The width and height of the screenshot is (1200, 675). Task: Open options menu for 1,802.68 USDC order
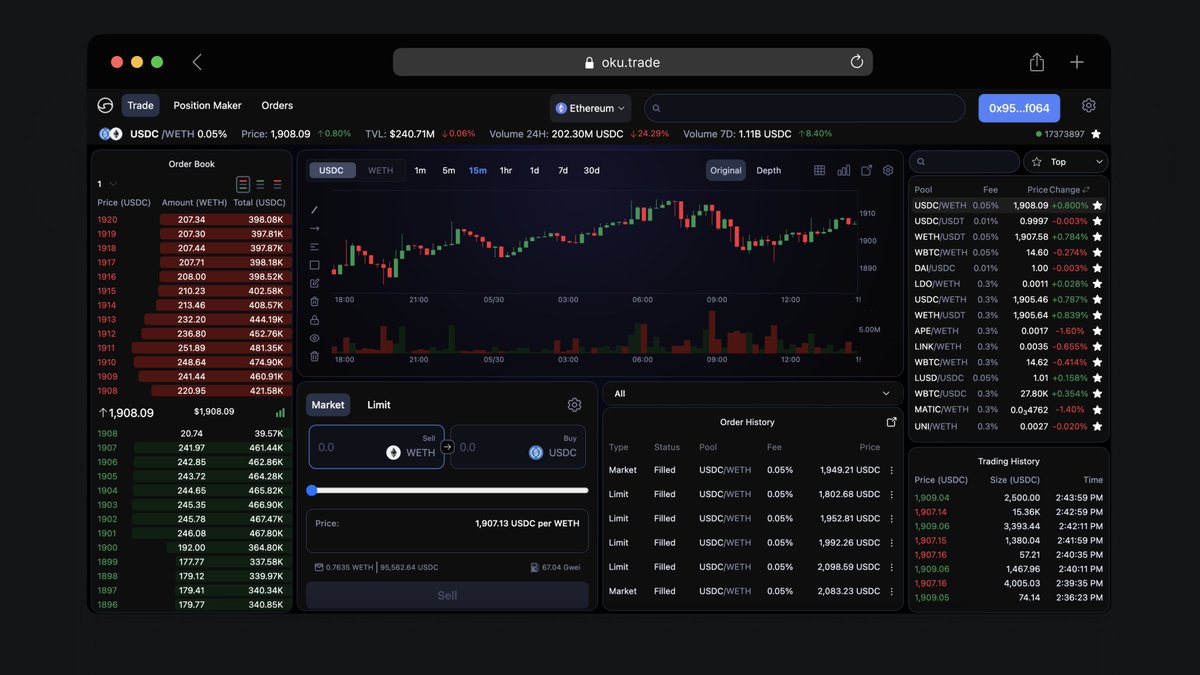[x=892, y=494]
